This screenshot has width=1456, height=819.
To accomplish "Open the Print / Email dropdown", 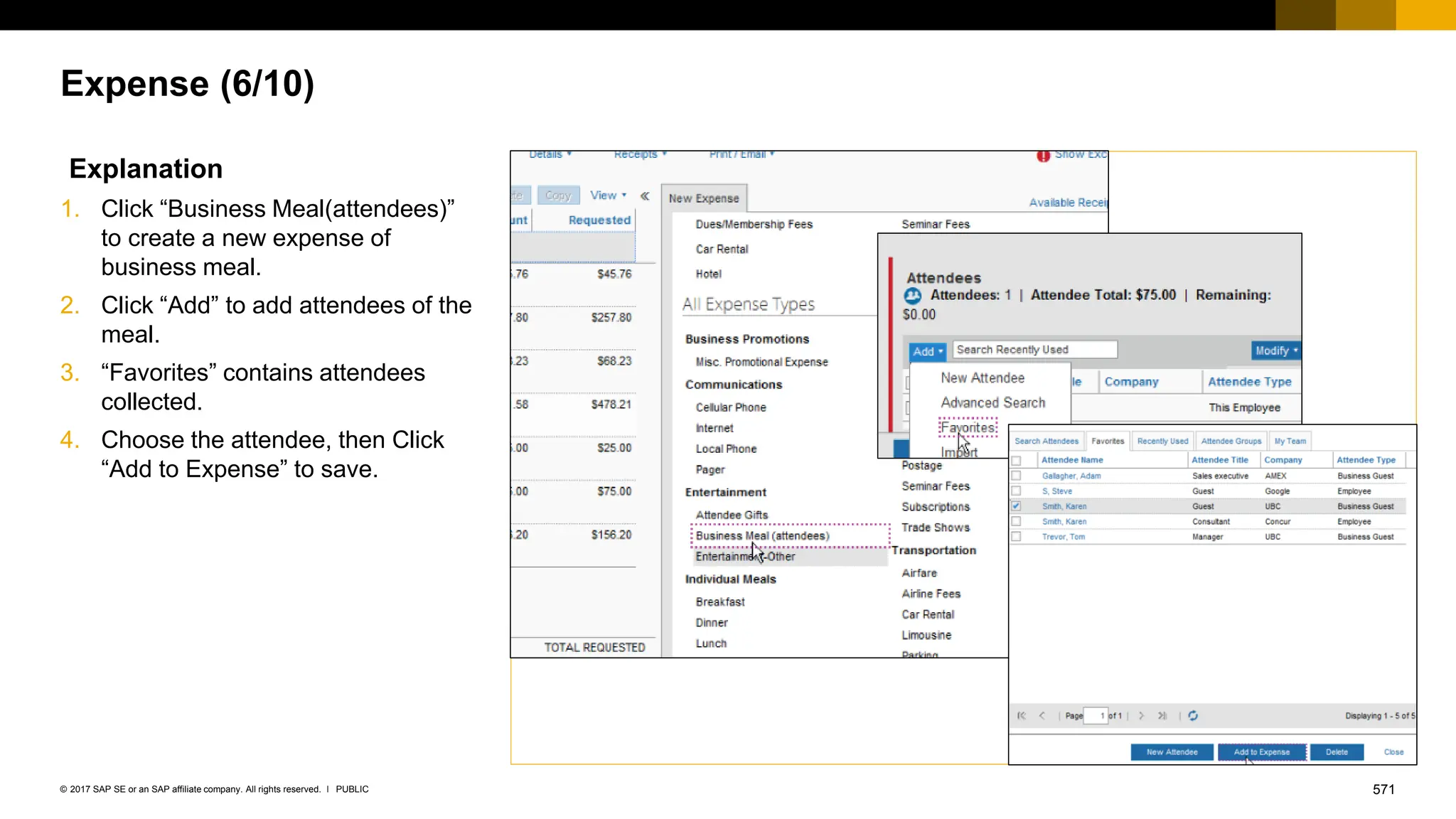I will (x=742, y=154).
